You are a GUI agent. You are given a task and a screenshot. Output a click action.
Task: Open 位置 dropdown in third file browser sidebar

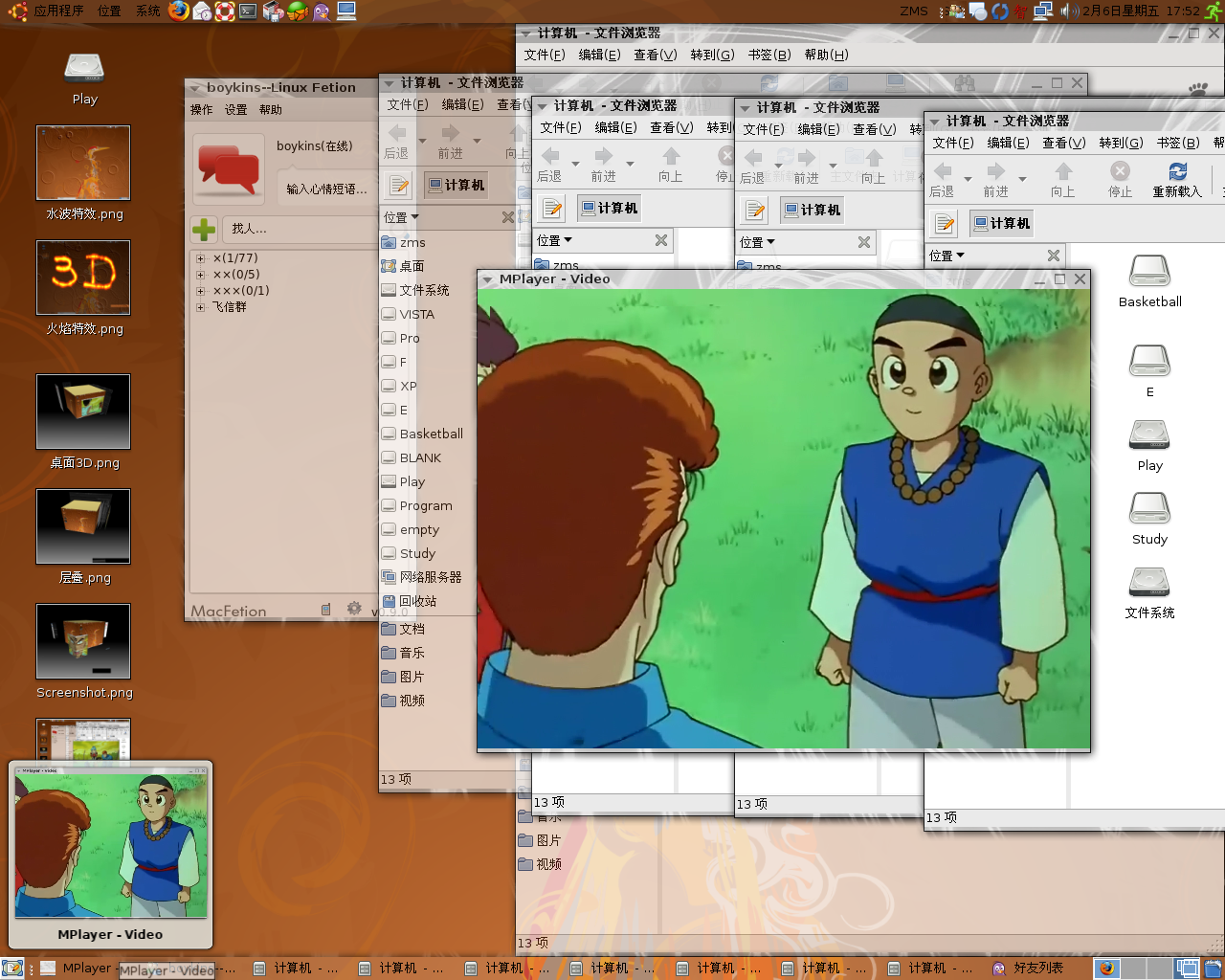pyautogui.click(x=757, y=242)
